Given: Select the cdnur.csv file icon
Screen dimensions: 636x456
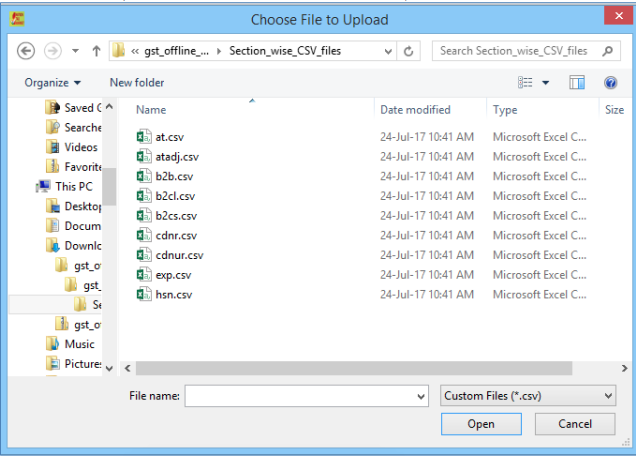Looking at the screenshot, I should [x=144, y=255].
